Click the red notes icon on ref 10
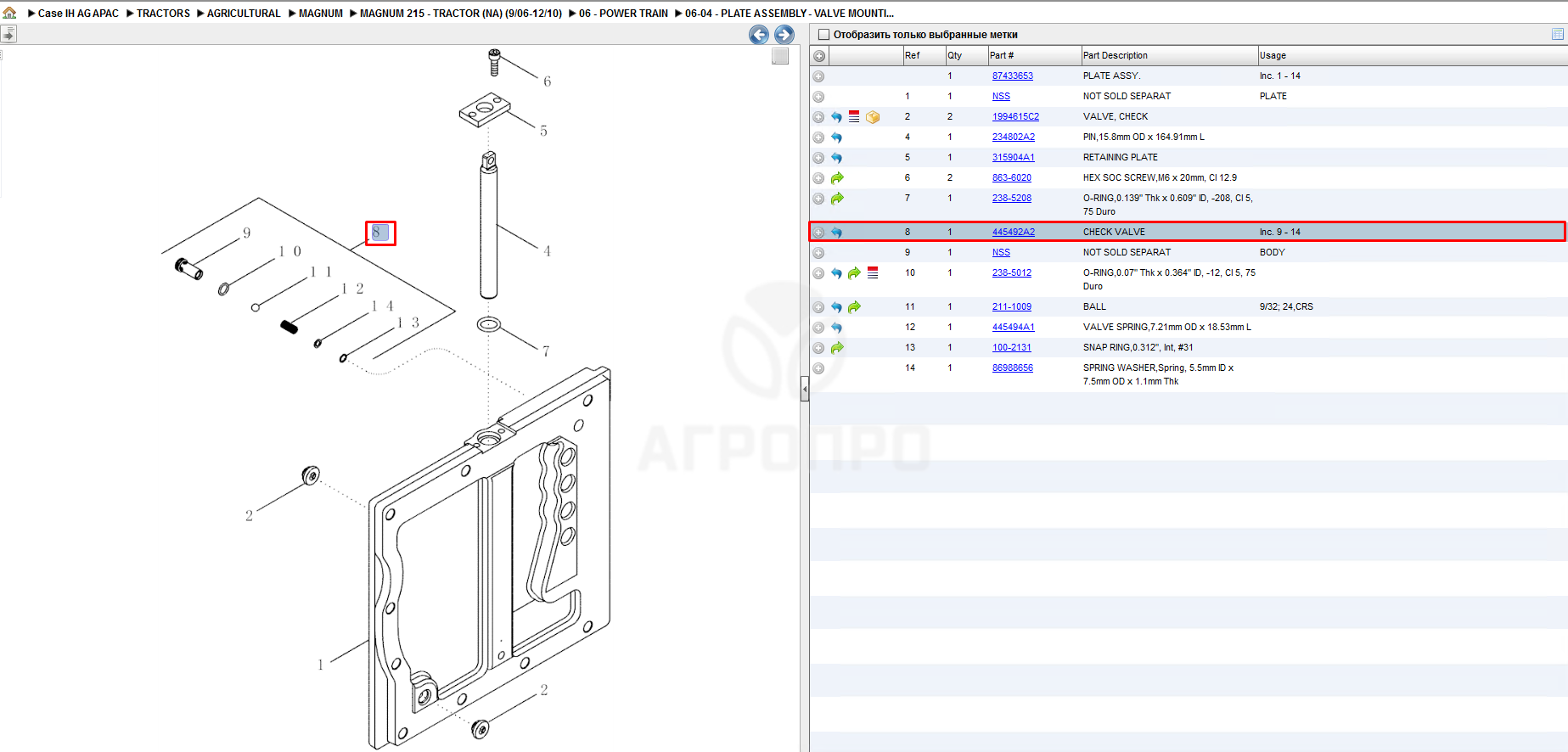The image size is (1568, 752). [873, 272]
